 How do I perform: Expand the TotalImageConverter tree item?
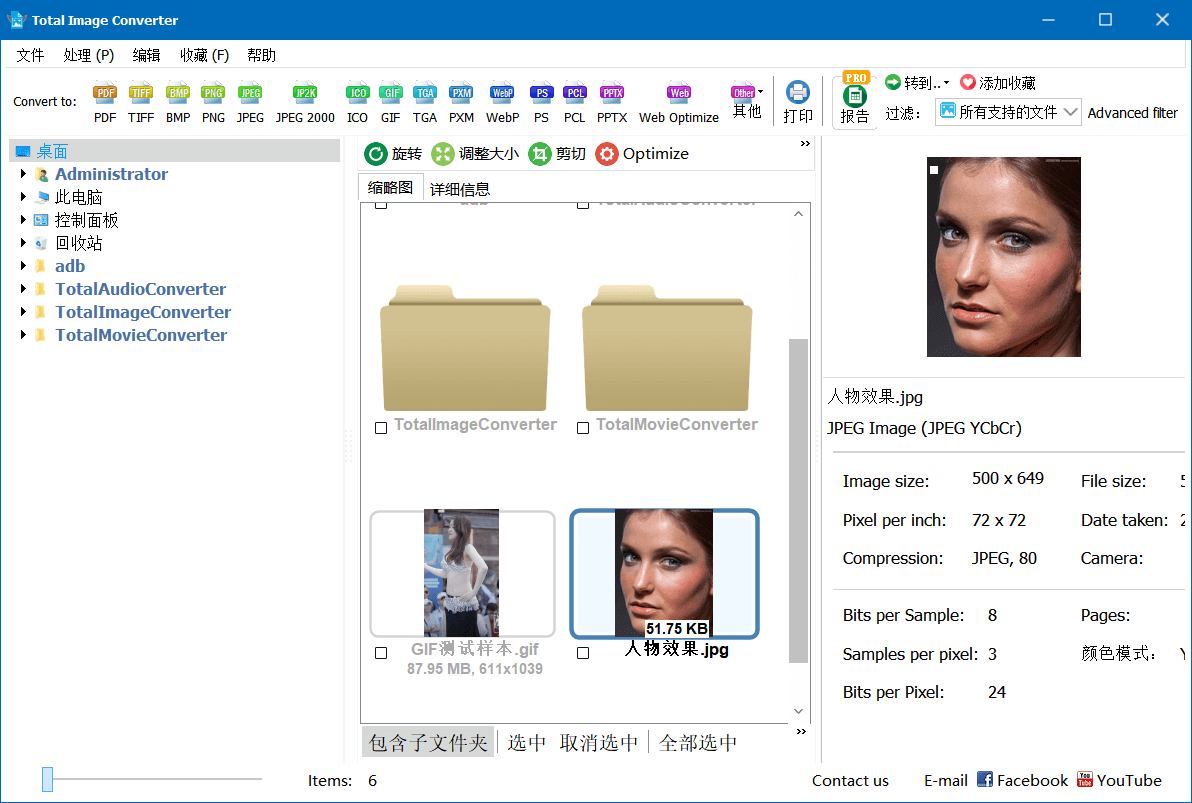tap(23, 311)
